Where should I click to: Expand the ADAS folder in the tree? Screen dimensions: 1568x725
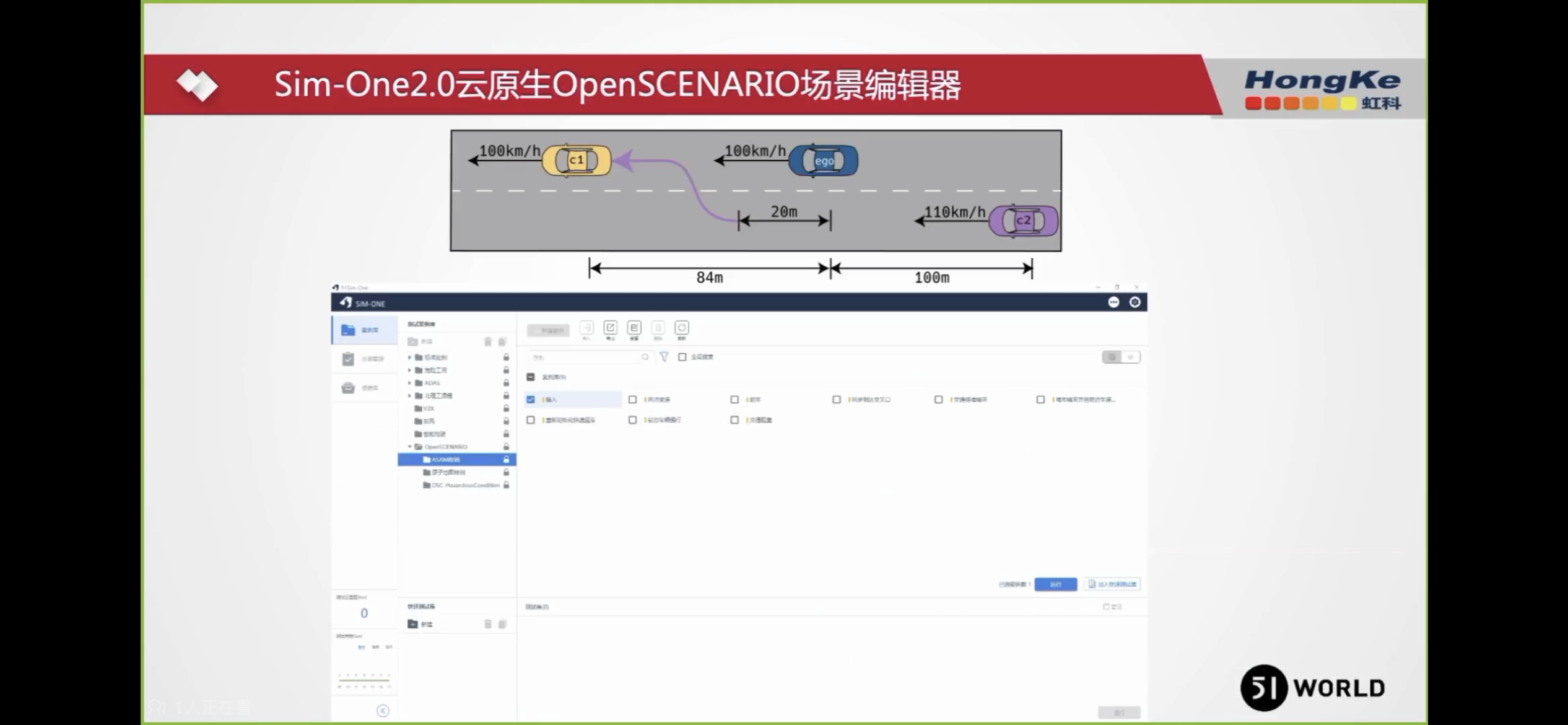[x=409, y=383]
